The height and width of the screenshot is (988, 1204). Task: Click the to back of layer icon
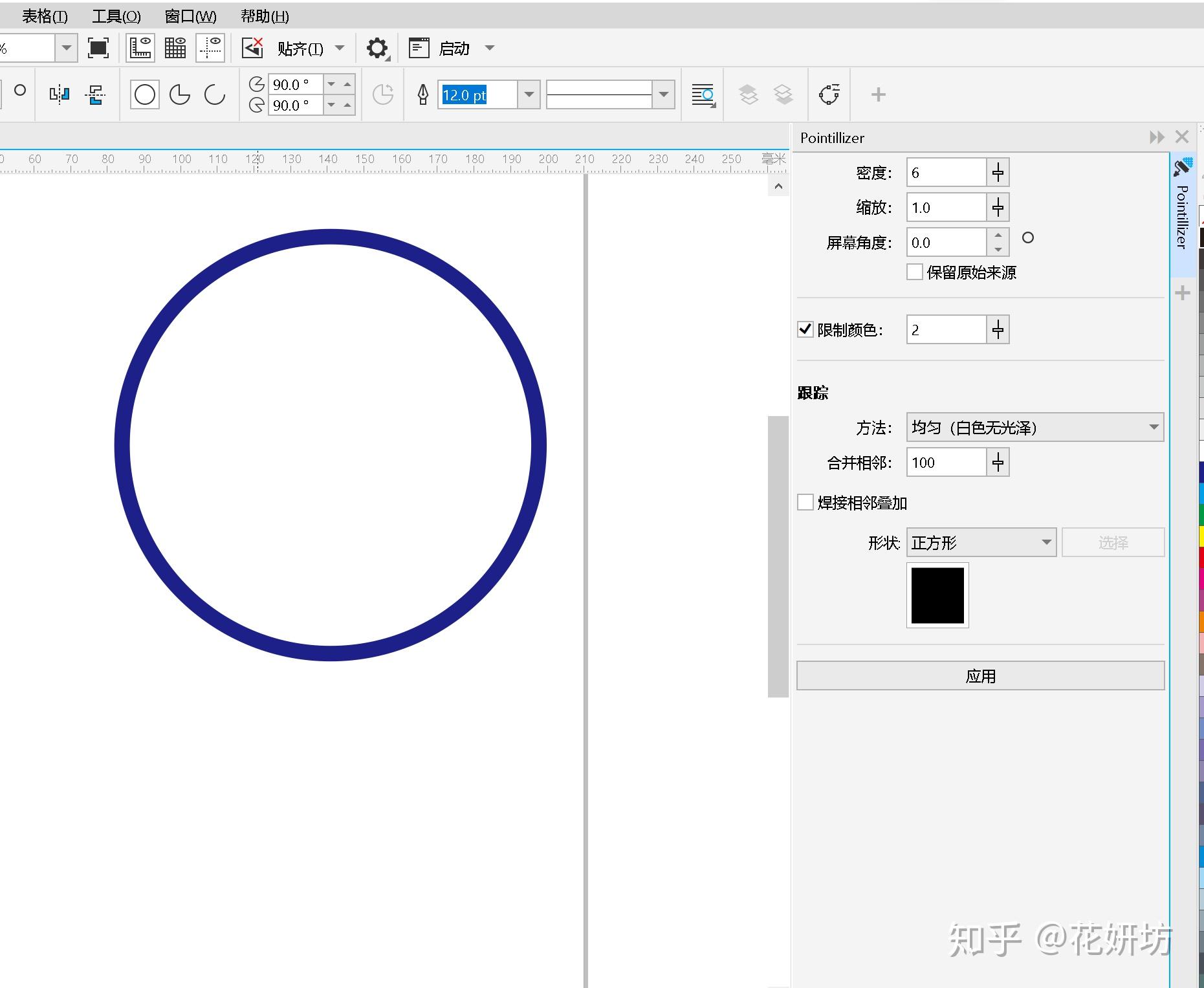783,94
